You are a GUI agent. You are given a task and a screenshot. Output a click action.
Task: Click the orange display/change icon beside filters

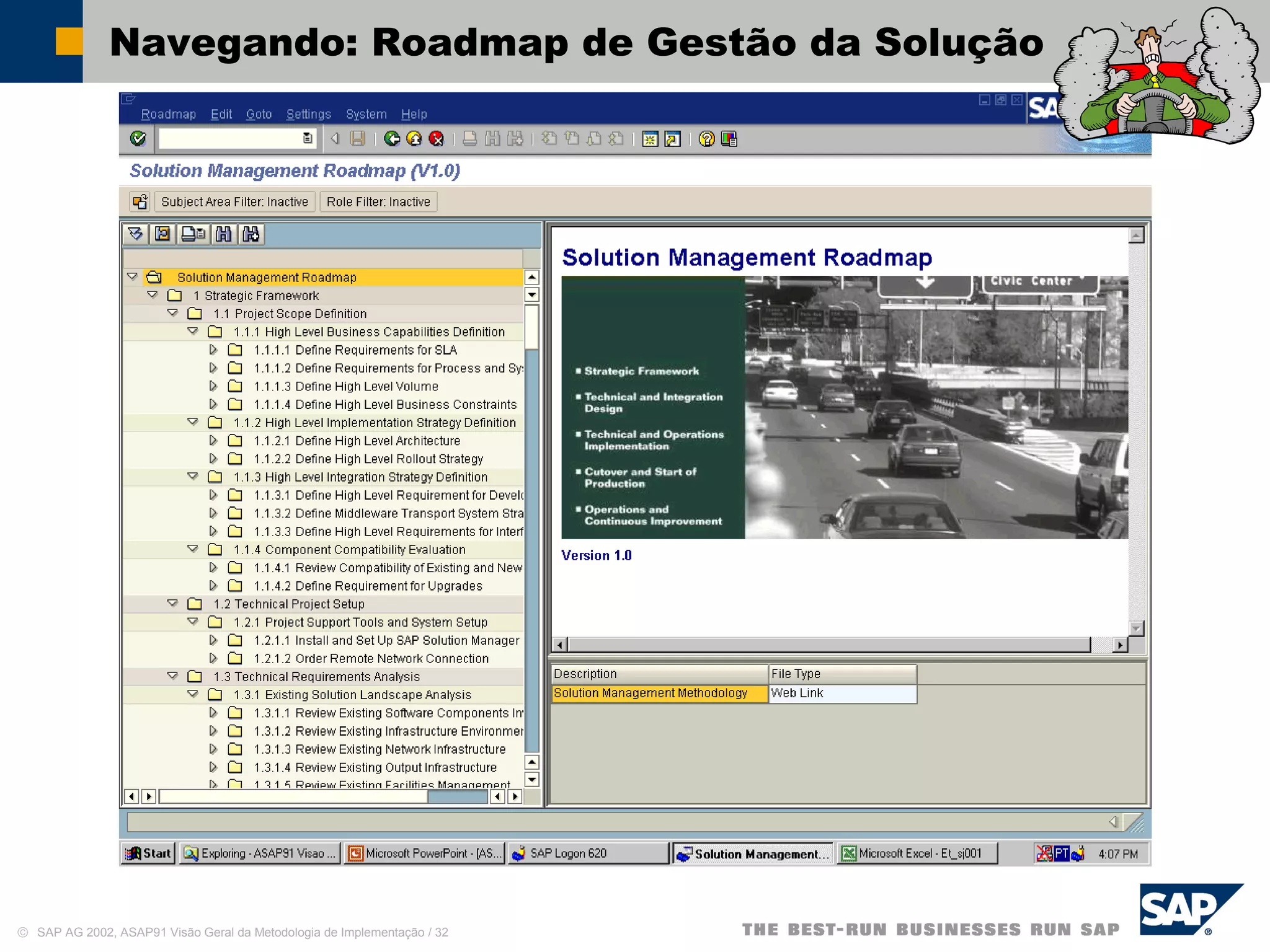pos(140,201)
